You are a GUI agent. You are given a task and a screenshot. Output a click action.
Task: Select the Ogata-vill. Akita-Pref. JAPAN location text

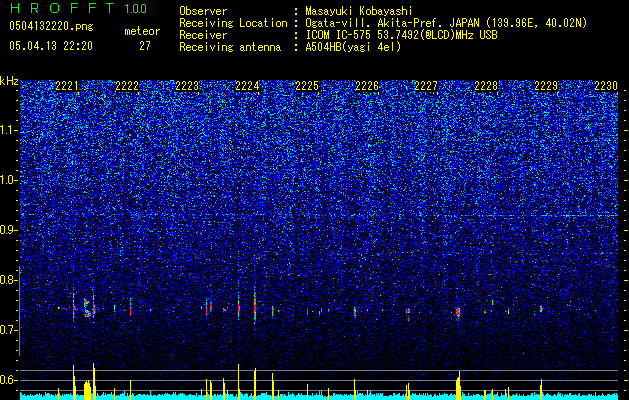446,23
